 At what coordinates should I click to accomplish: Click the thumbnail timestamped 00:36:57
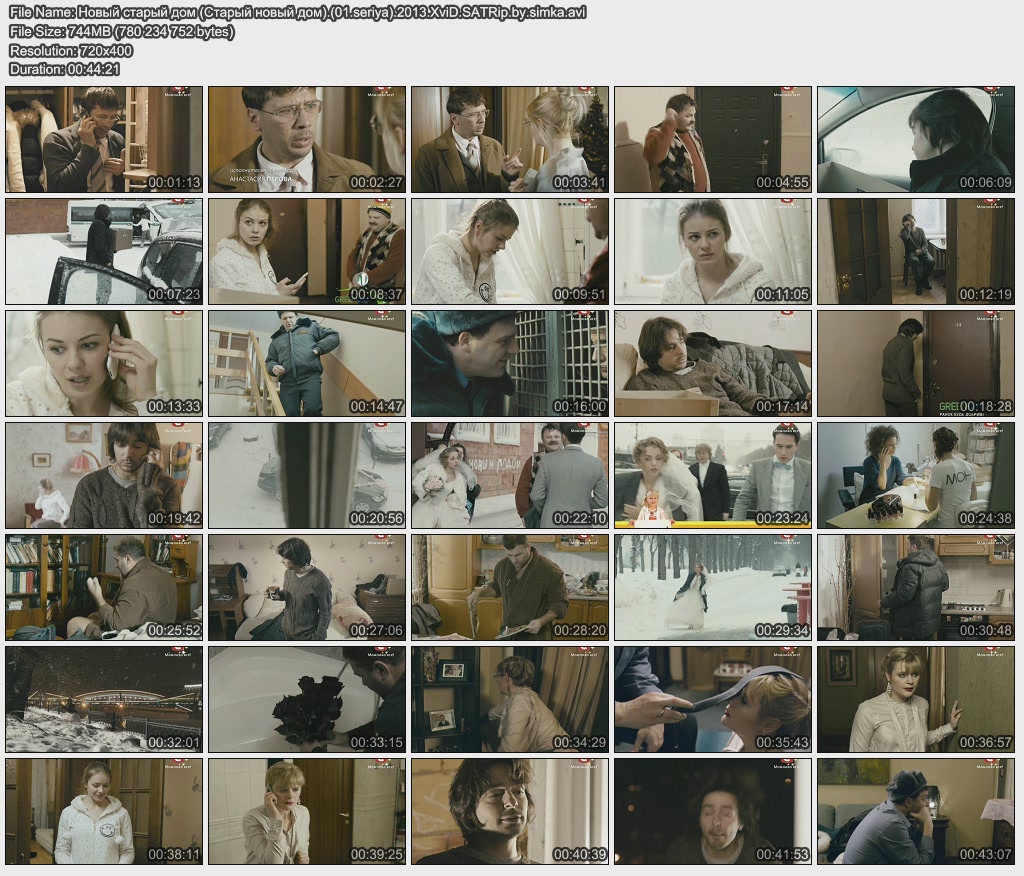pos(915,699)
